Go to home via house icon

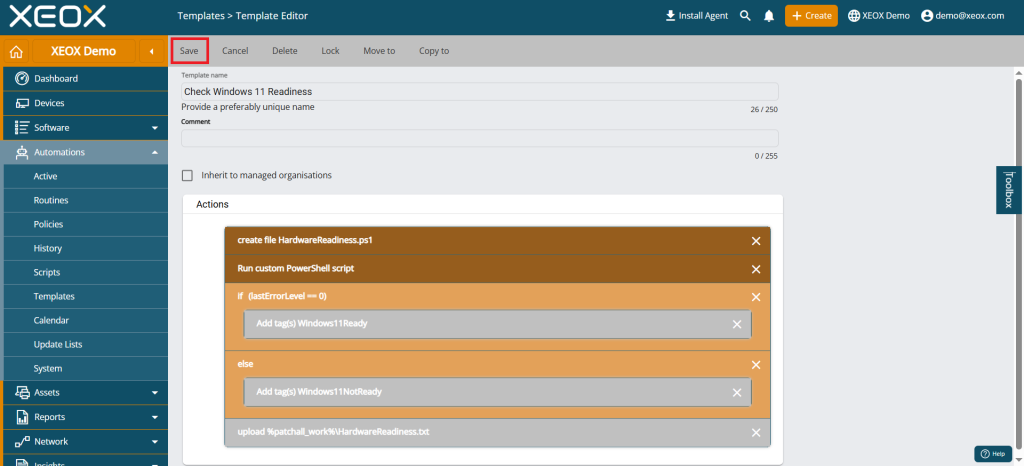point(16,52)
